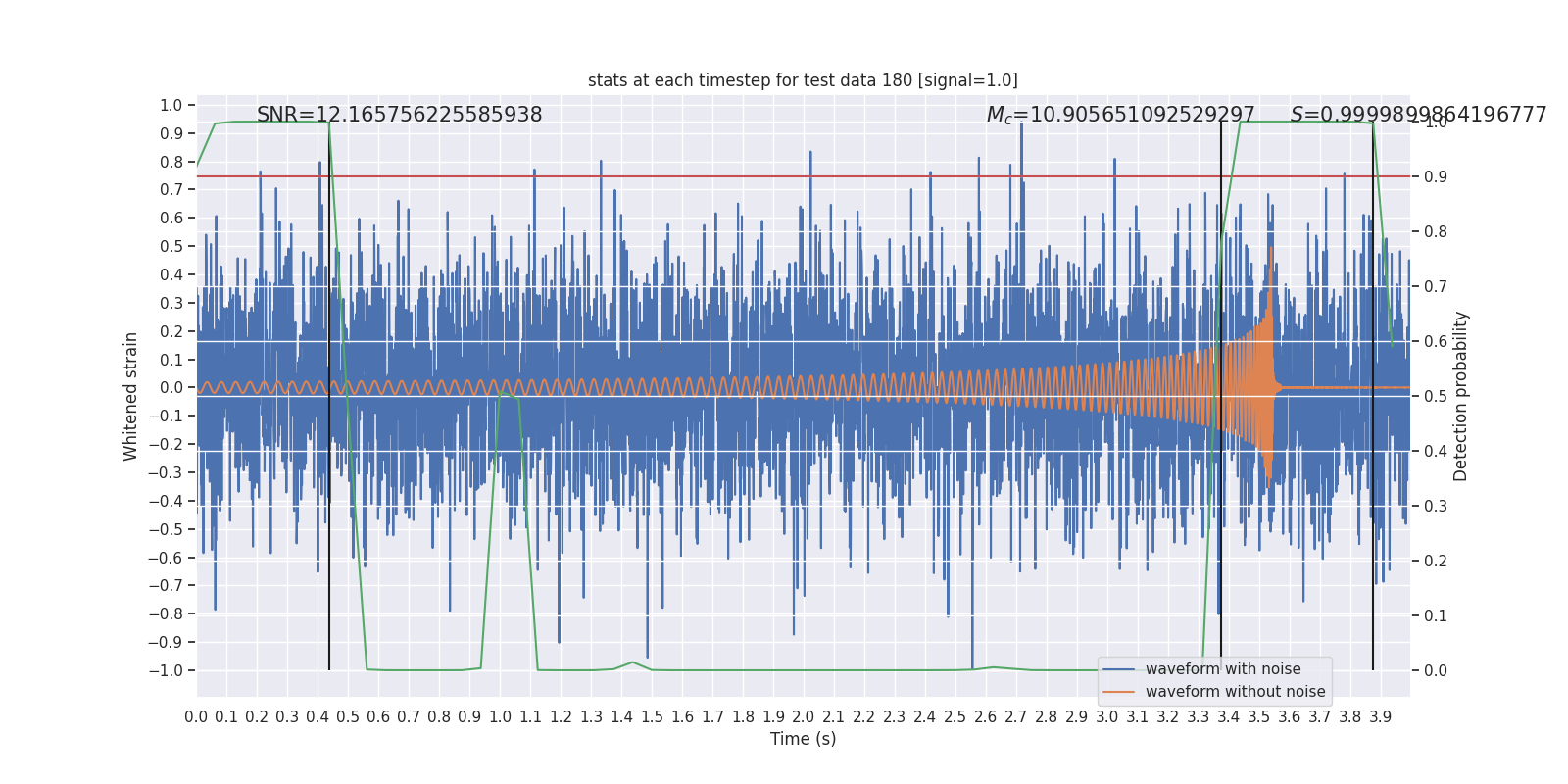
Task: Select the 'Time (s)' axis label
Action: click(804, 739)
